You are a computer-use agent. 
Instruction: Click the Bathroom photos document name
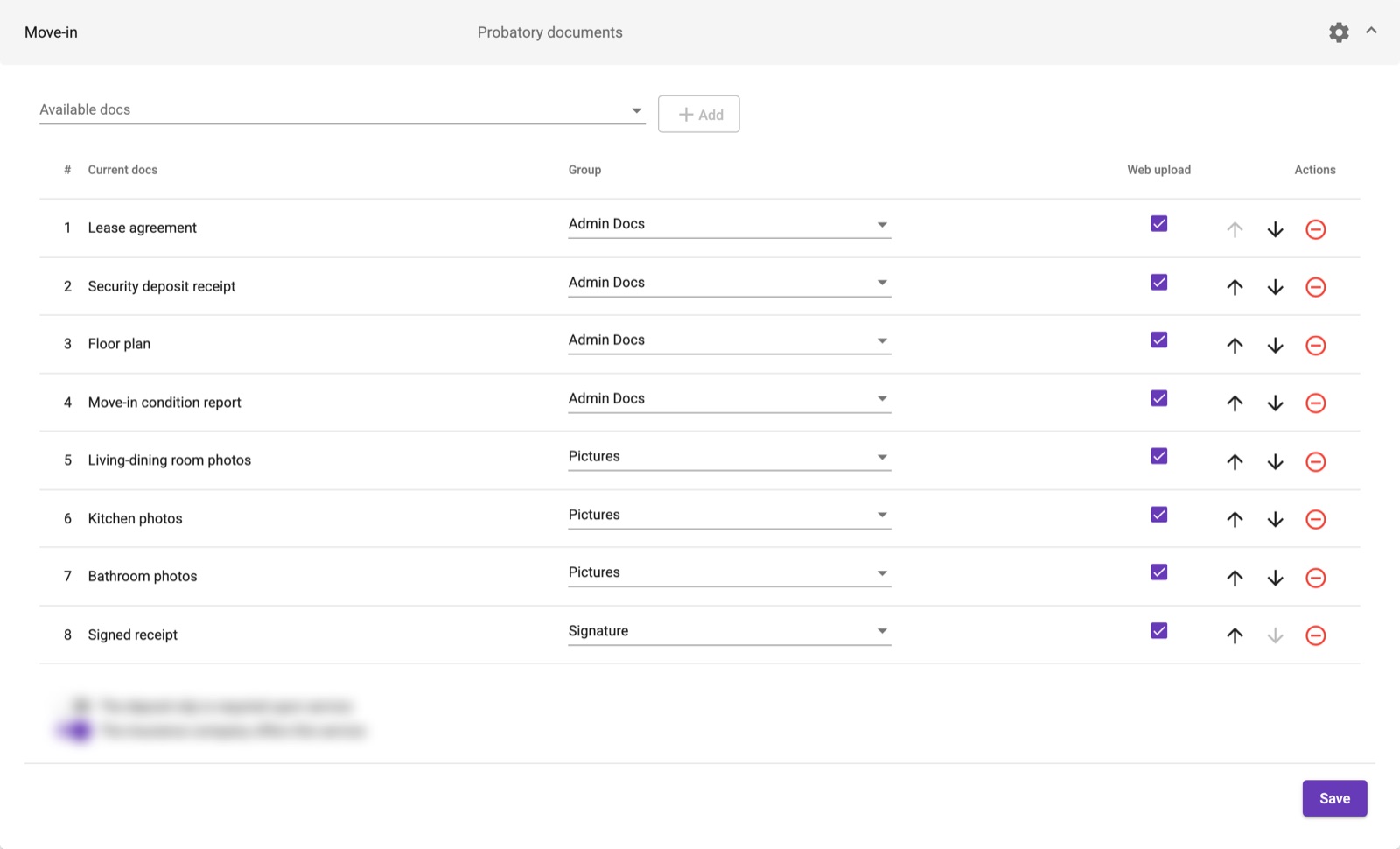[x=143, y=576]
